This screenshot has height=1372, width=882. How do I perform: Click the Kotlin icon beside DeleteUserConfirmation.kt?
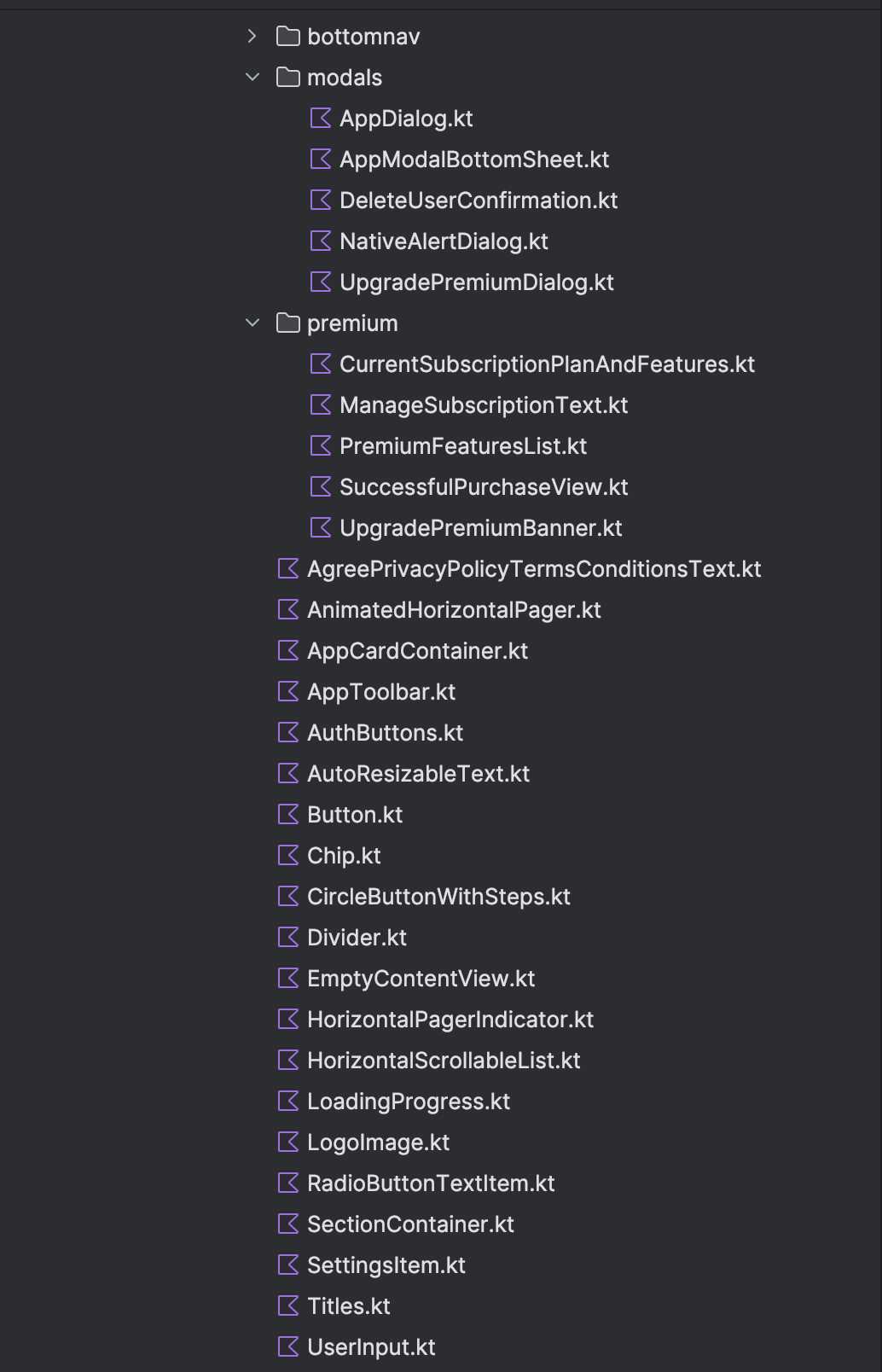[x=321, y=200]
